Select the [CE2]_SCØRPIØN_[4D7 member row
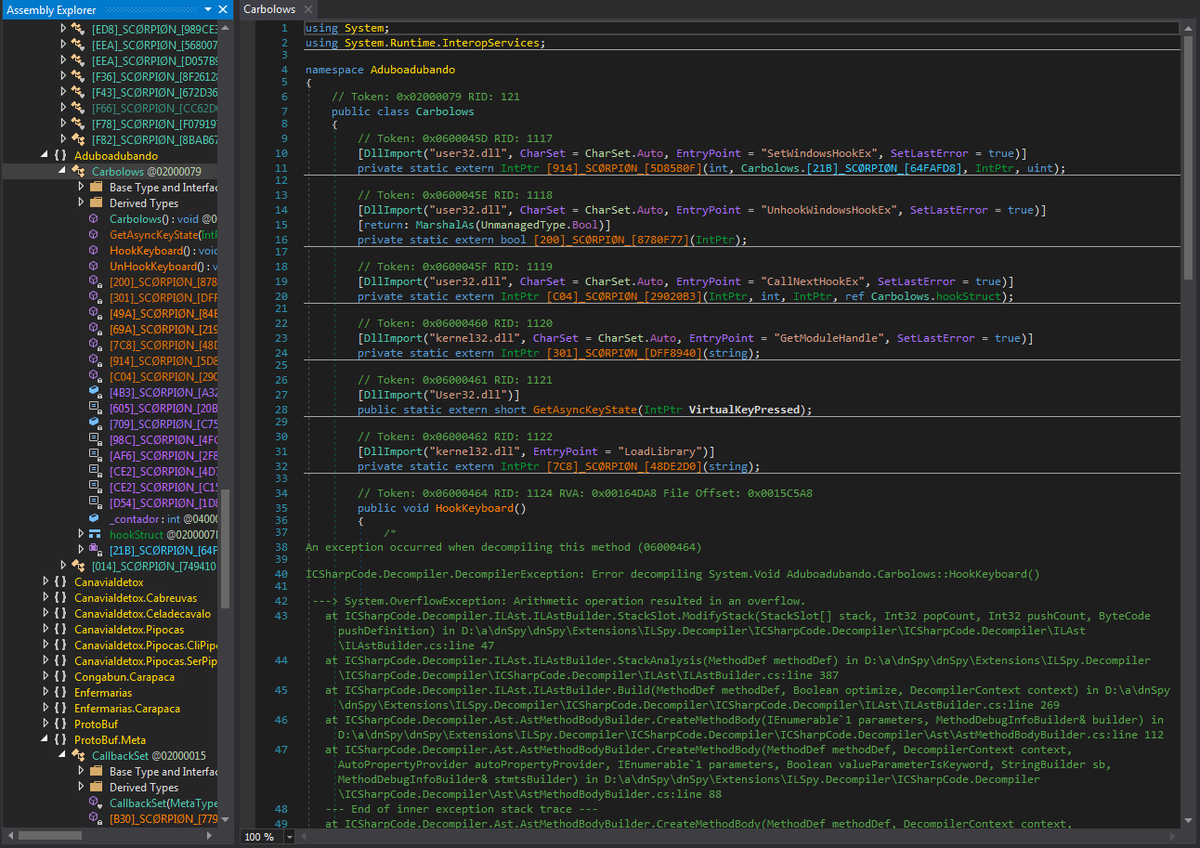 [162, 472]
